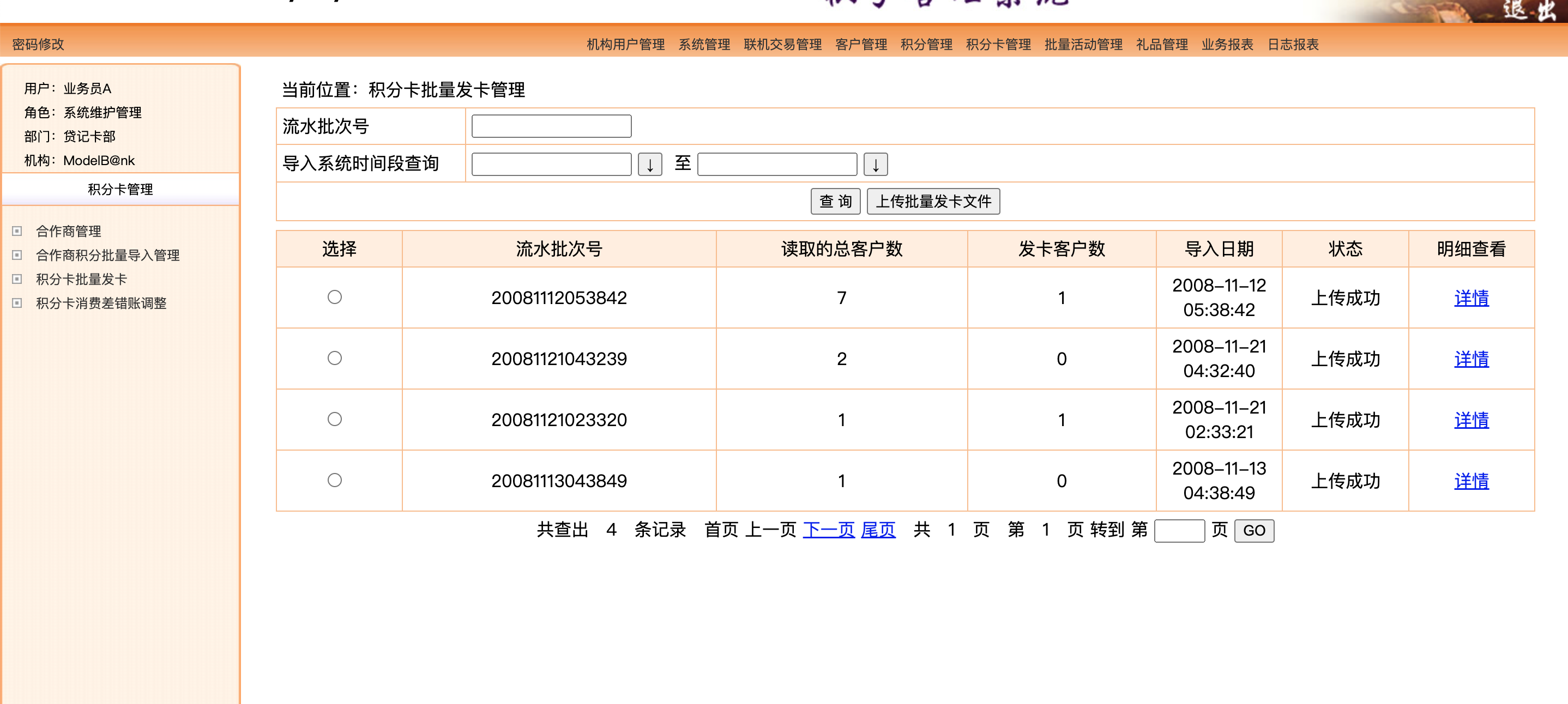
Task: Click the 上一页 previous page text
Action: [770, 530]
